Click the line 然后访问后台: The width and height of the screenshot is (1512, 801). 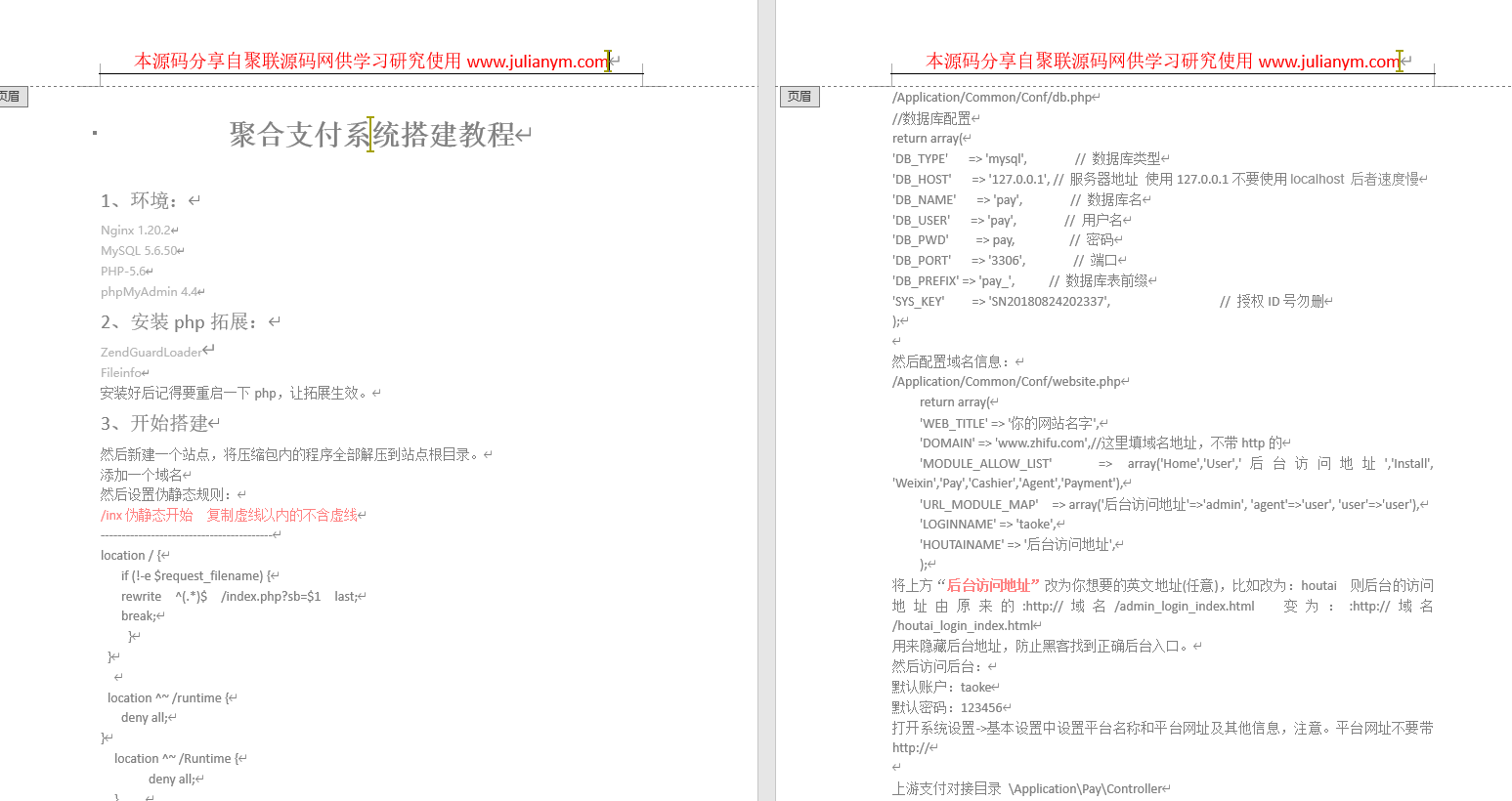(939, 666)
